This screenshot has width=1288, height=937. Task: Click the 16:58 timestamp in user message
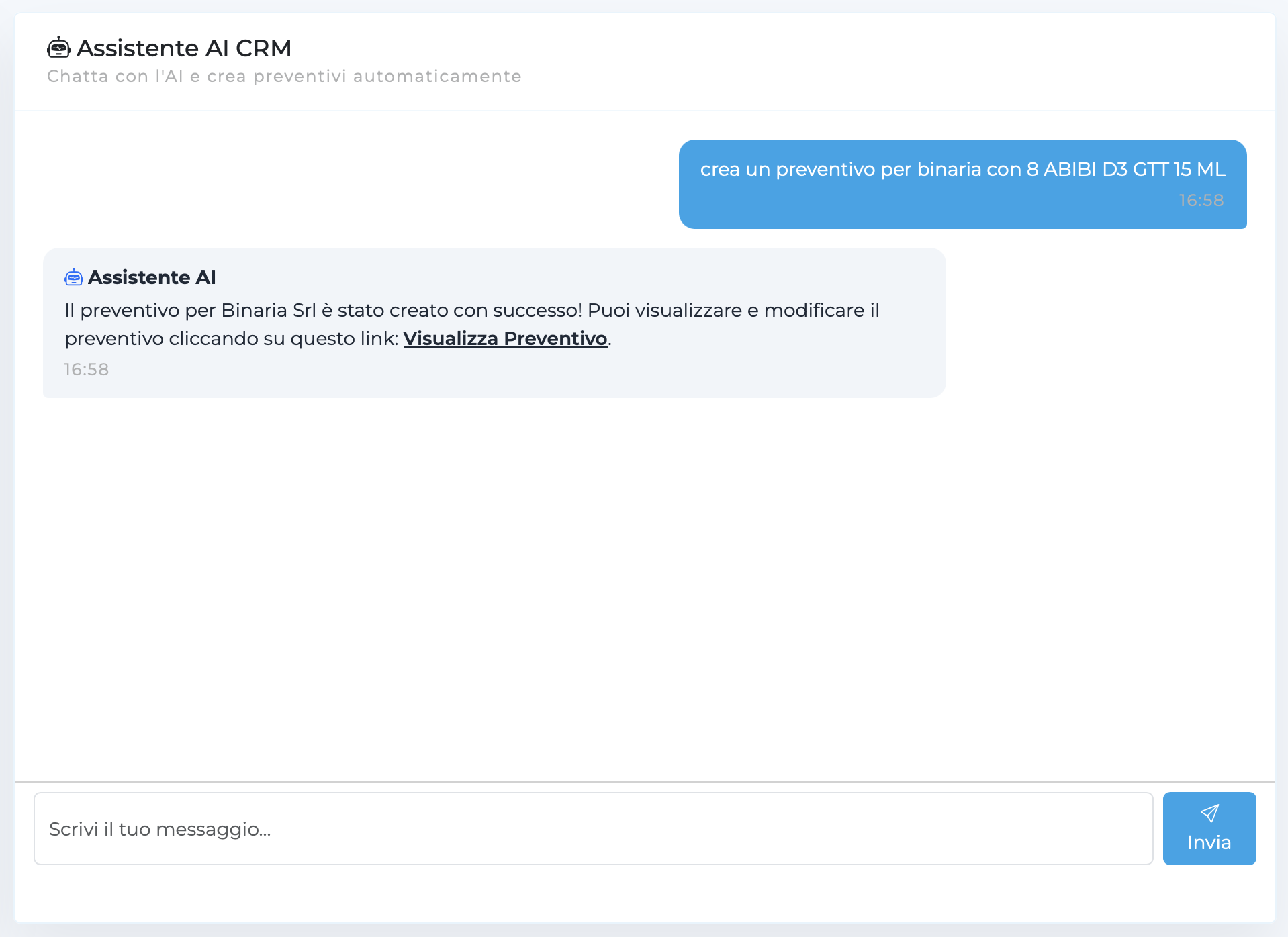tap(1201, 200)
